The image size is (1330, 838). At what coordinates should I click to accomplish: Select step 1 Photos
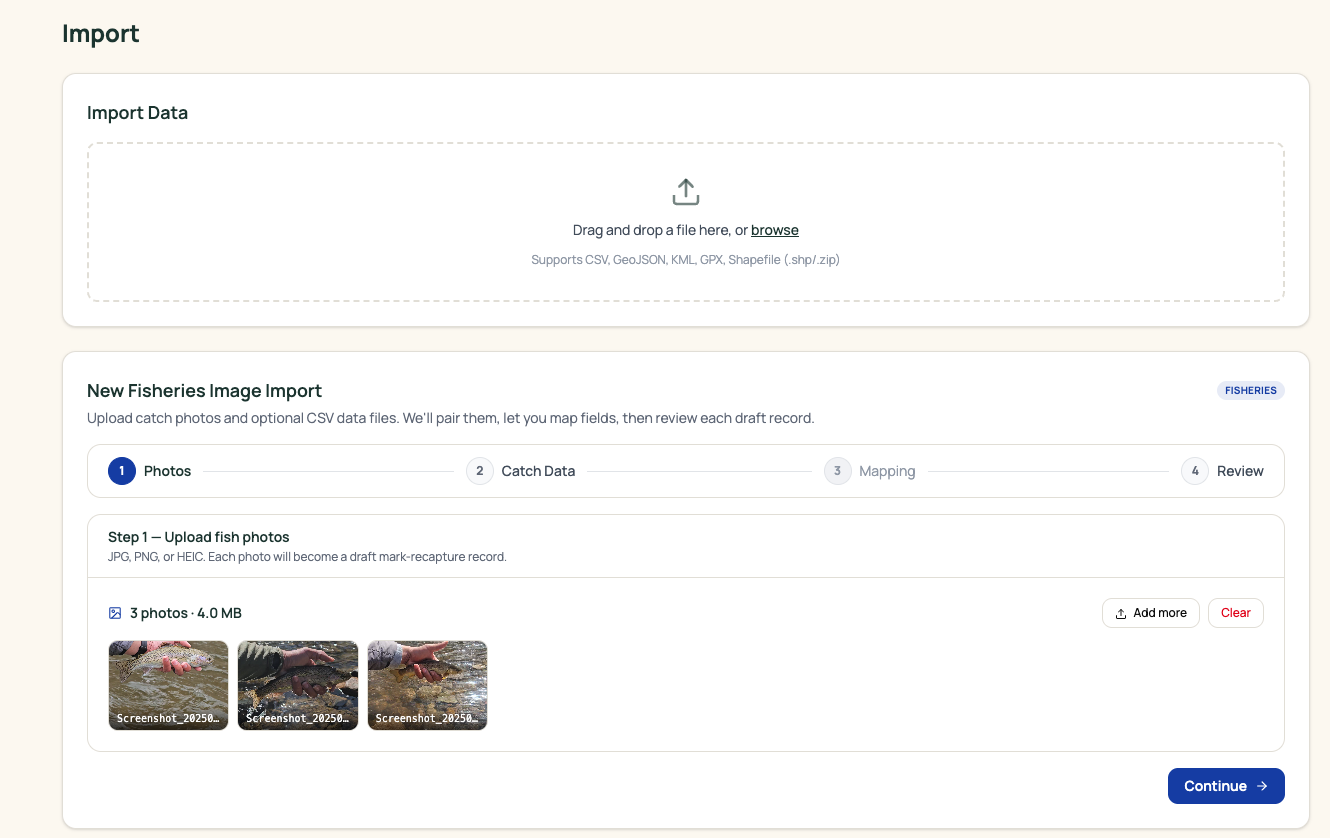pos(150,471)
